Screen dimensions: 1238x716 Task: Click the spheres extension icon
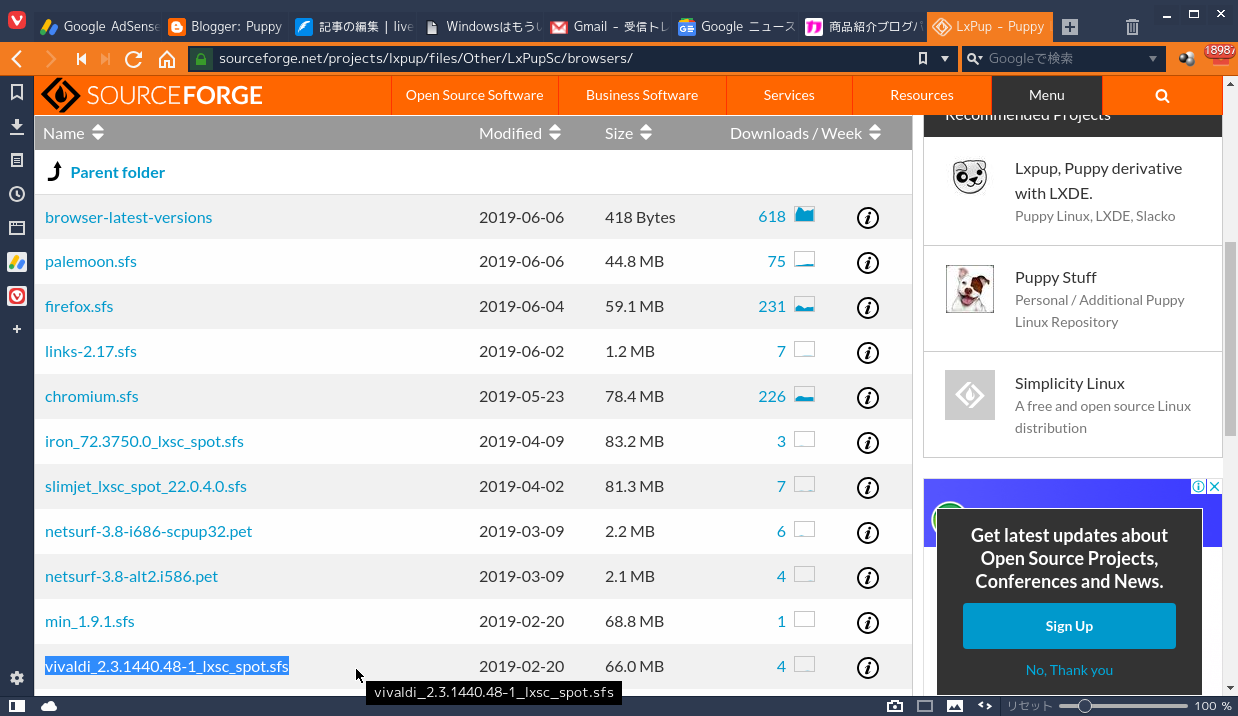pos(1187,59)
